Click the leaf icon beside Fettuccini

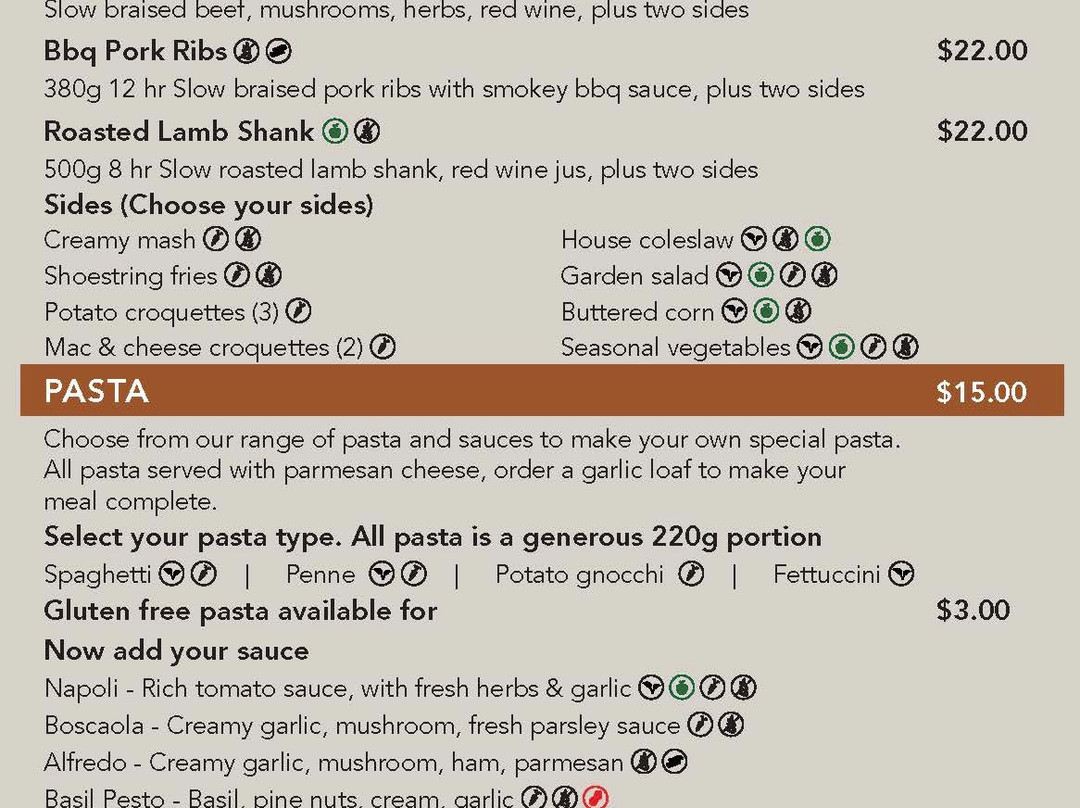pos(901,574)
